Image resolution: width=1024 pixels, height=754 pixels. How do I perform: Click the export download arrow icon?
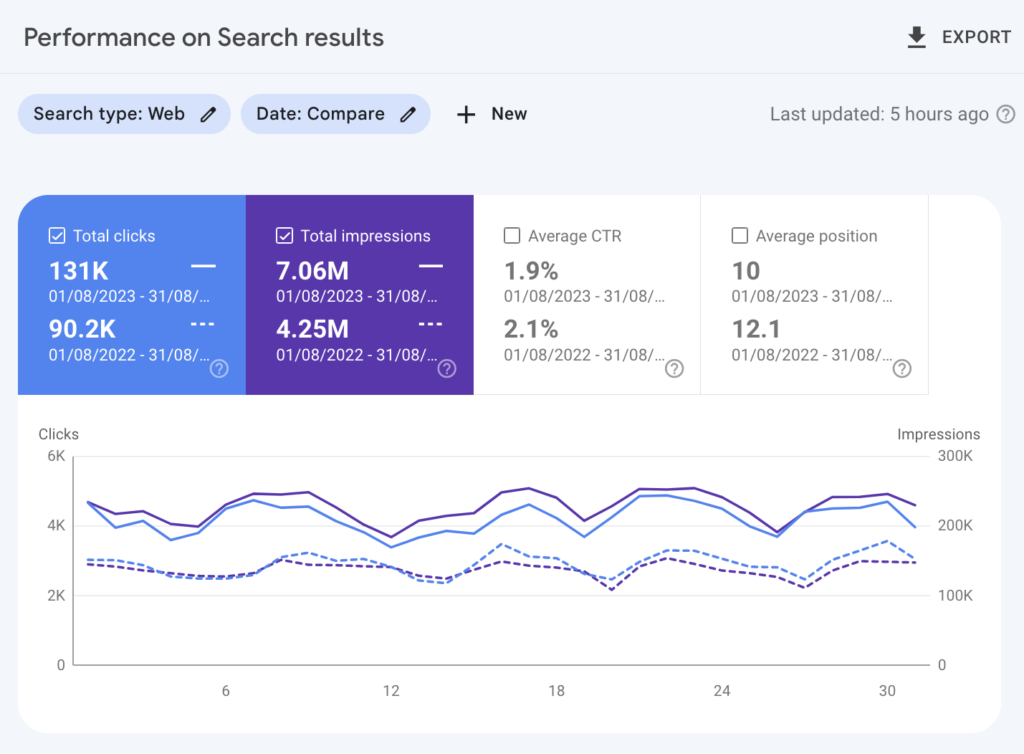point(916,38)
